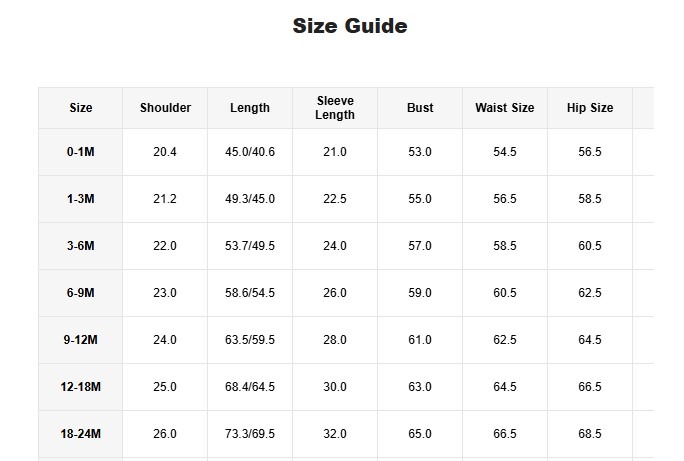Click the 1-3M size row label
The image size is (684, 461).
81,199
